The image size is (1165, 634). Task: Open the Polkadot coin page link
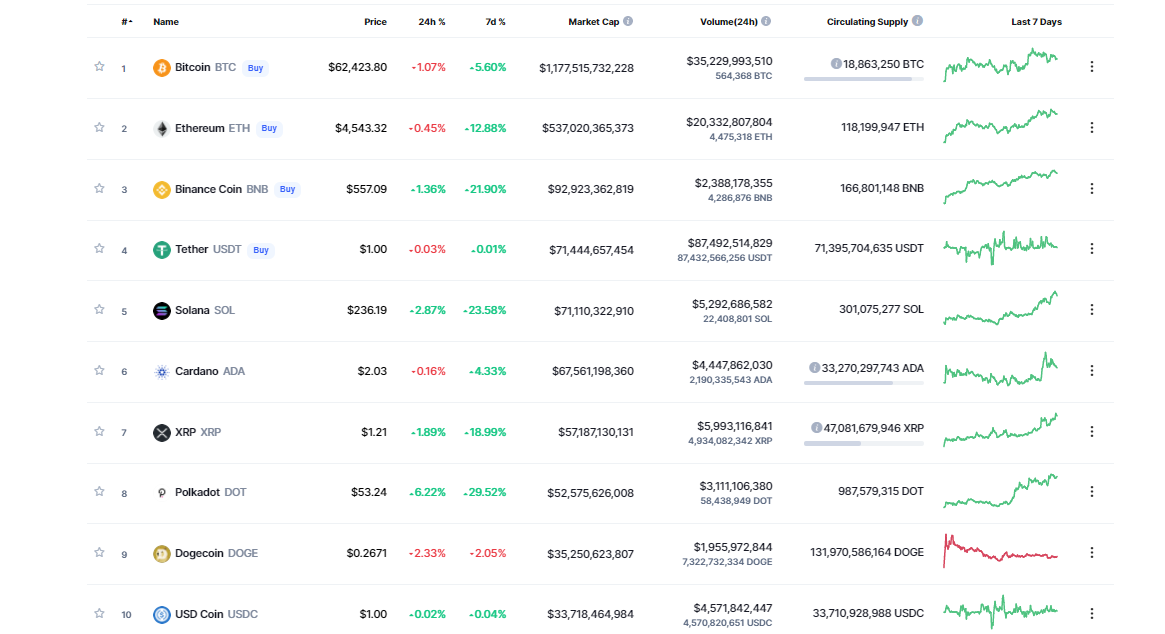point(210,493)
